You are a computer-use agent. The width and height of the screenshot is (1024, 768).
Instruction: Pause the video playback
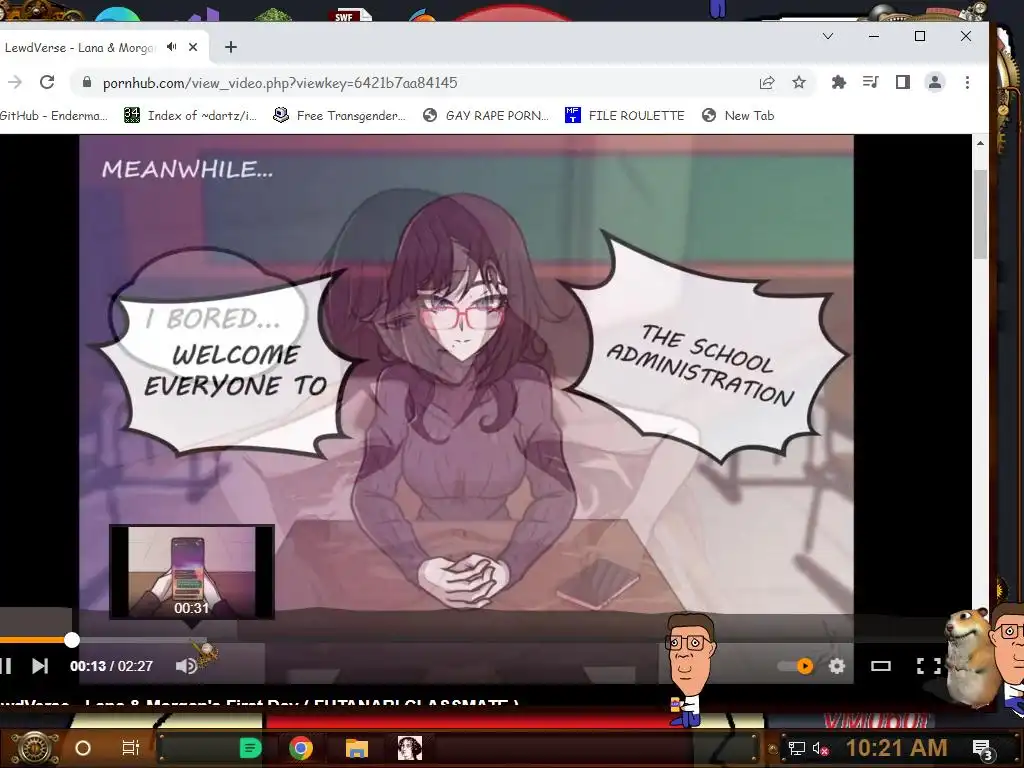[6, 666]
